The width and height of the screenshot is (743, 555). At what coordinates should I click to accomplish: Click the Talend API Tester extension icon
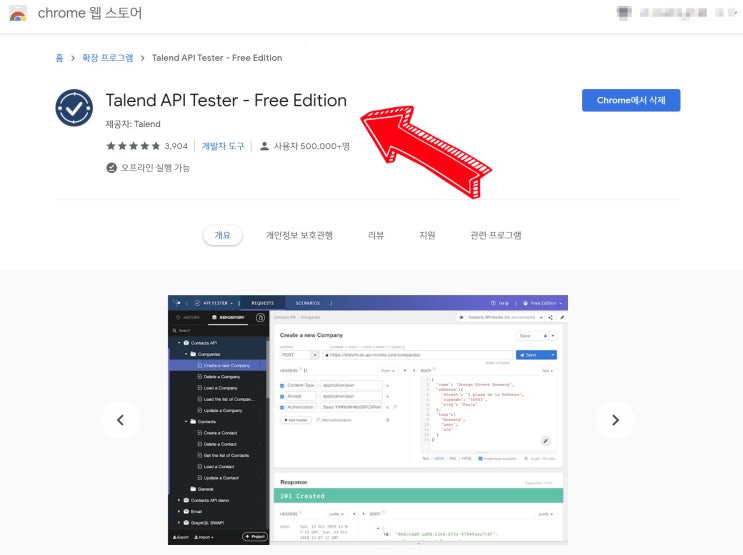(74, 108)
